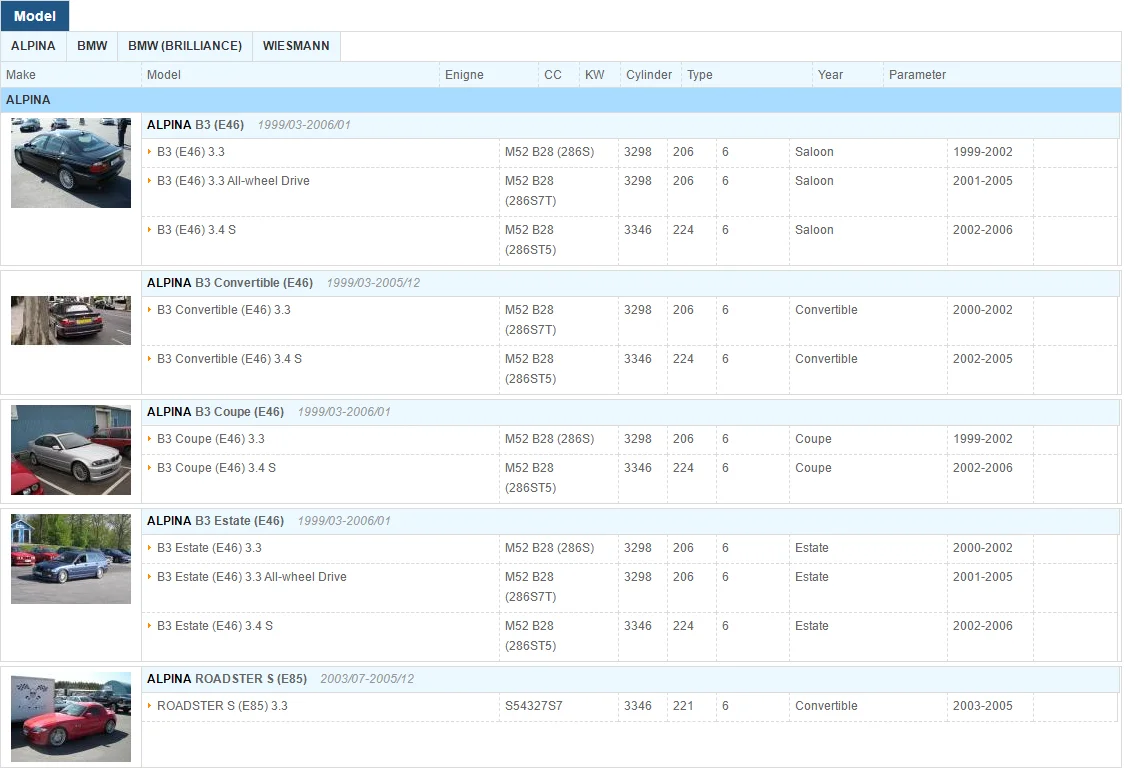Click year 1999-2002 in B3 (E46) 3.3 row
The image size is (1130, 771).
coord(983,152)
